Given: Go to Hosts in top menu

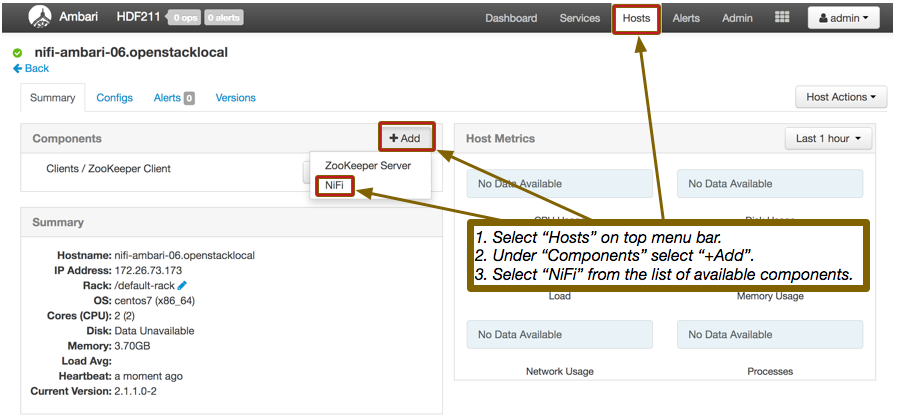Looking at the screenshot, I should pos(636,18).
